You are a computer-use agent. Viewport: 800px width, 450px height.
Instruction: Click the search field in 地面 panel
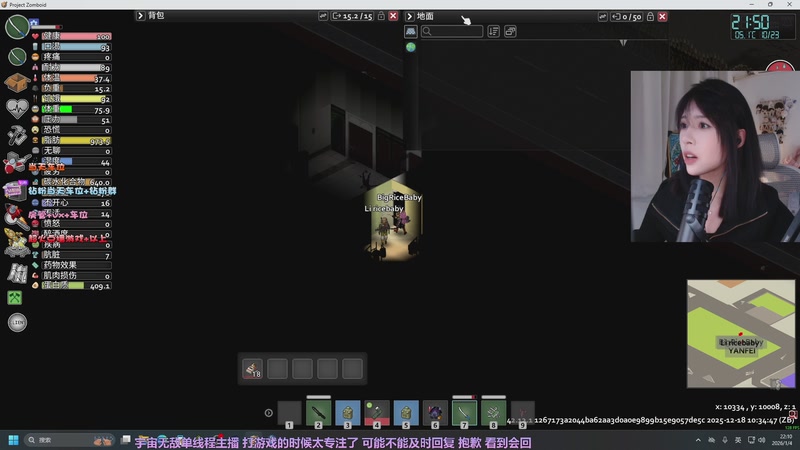point(452,32)
